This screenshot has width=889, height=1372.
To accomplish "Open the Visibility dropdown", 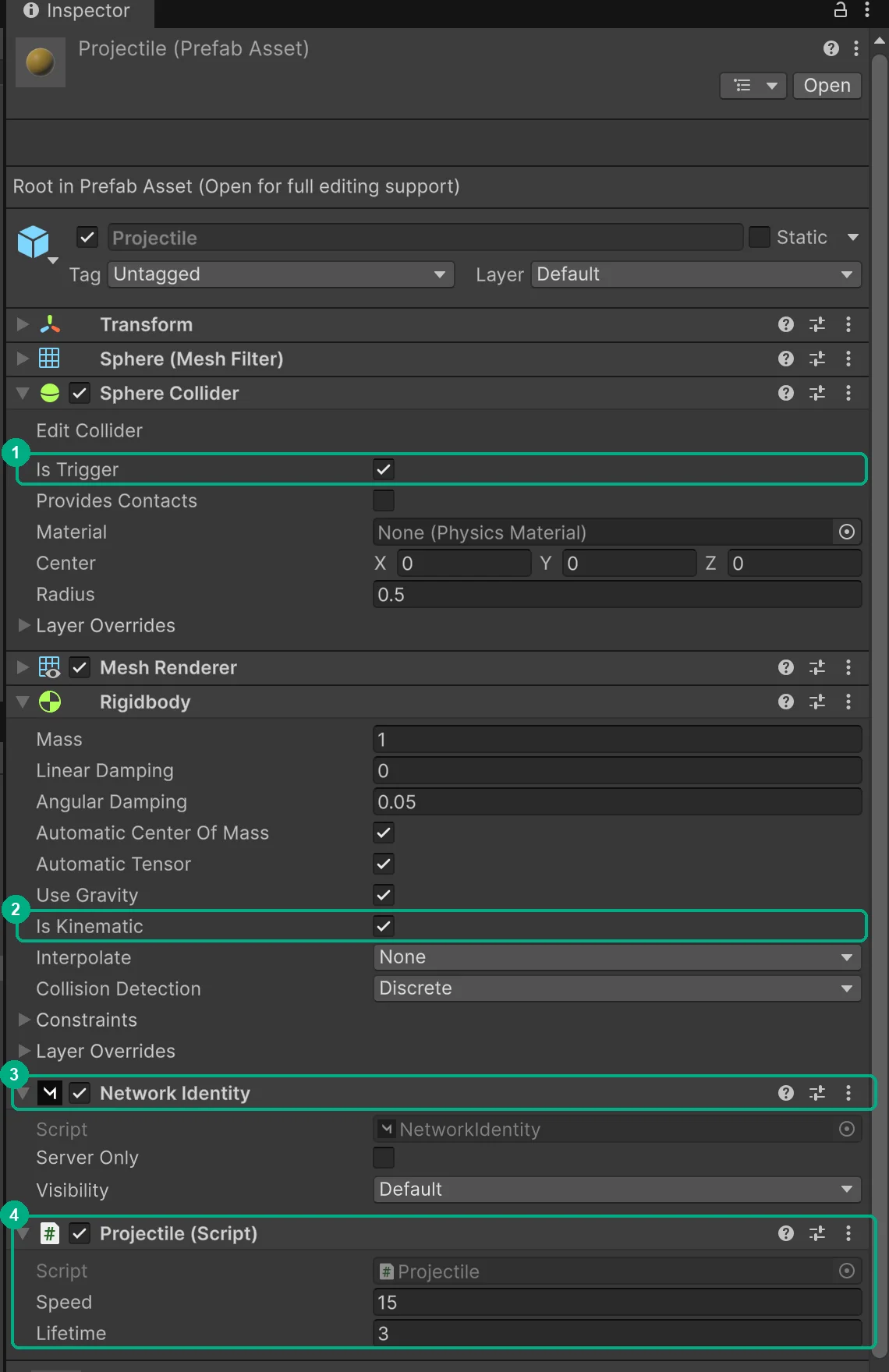I will (618, 1190).
